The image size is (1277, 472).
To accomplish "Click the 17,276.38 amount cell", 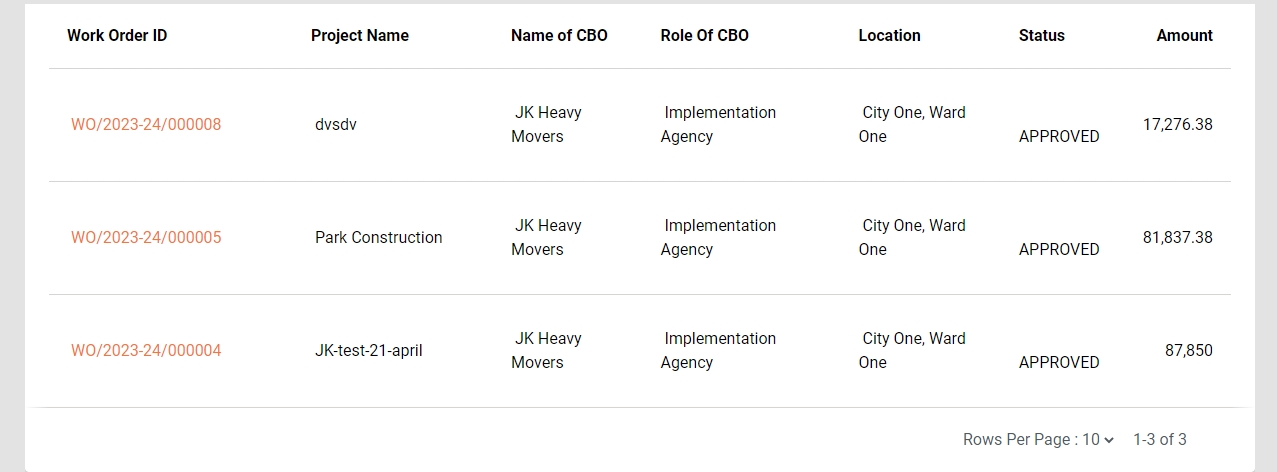I will coord(1177,125).
